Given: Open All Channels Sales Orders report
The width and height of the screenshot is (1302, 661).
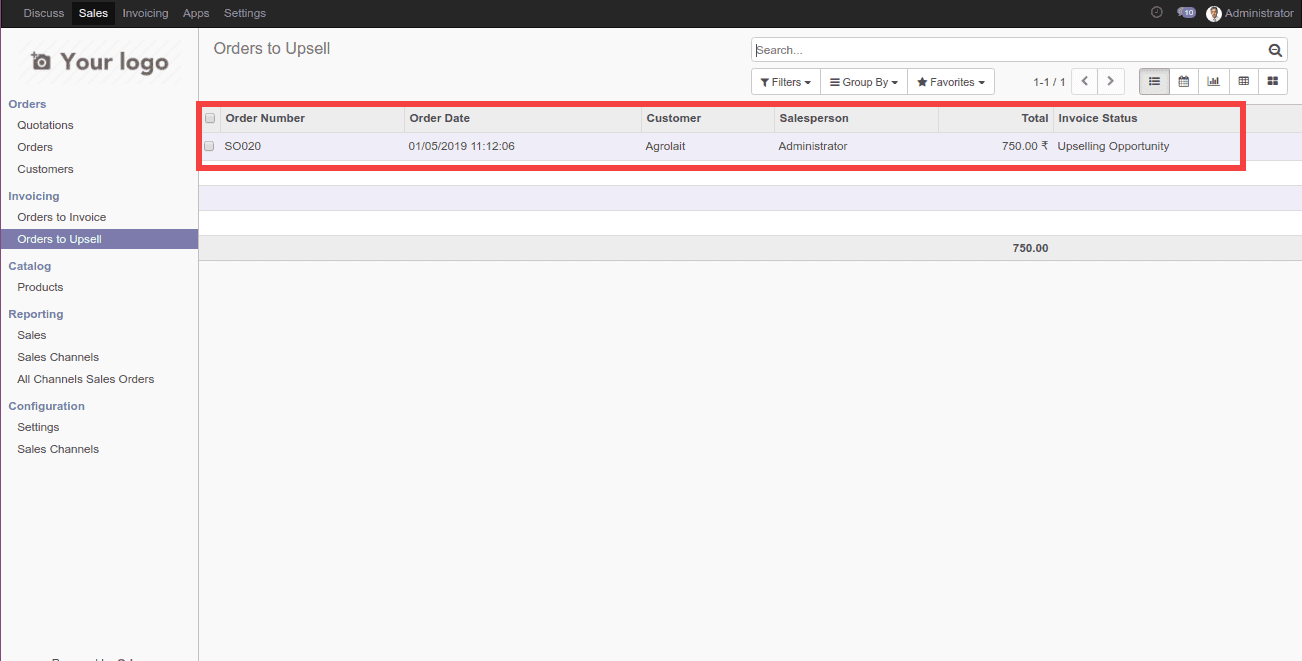Looking at the screenshot, I should tap(85, 379).
